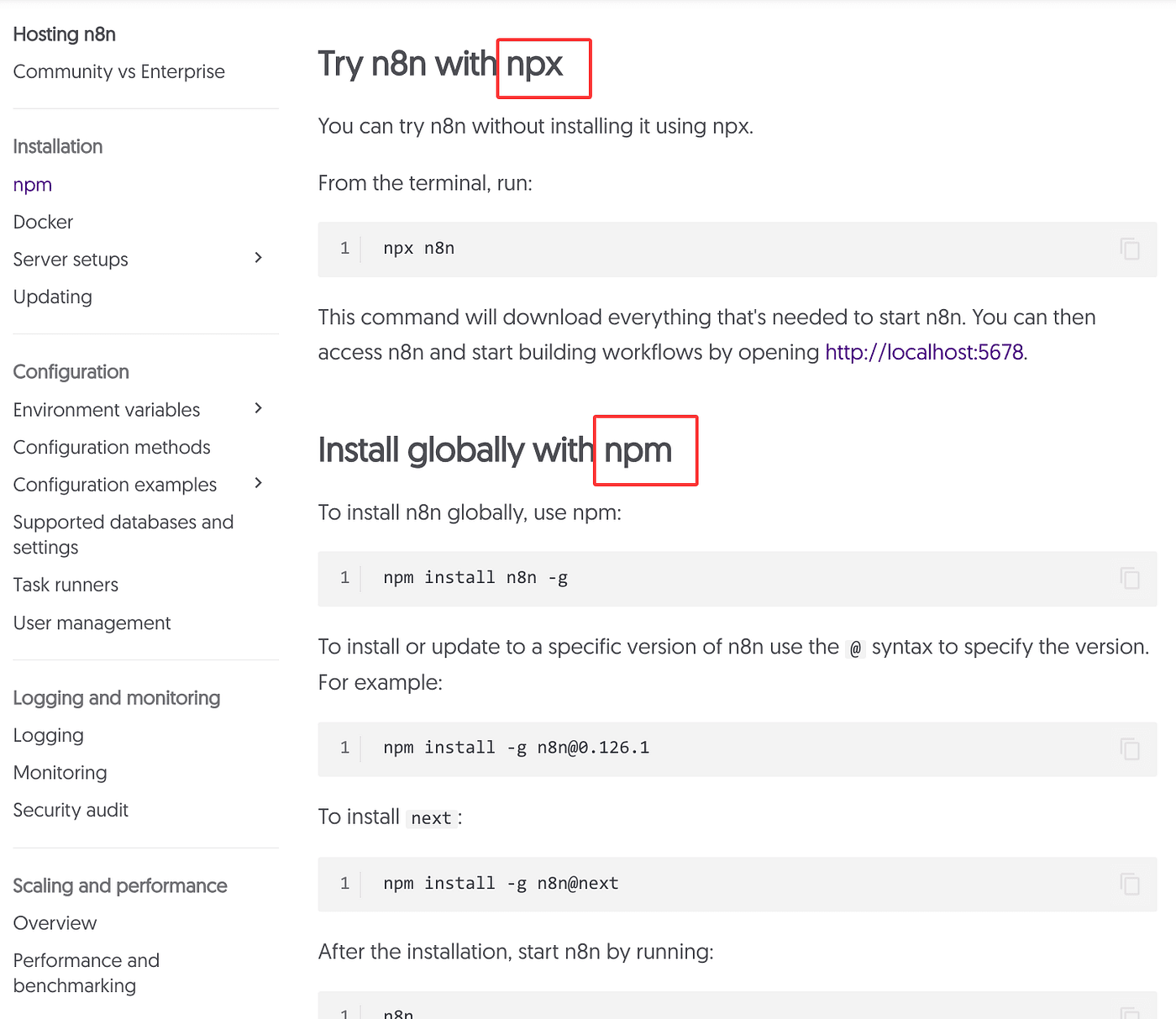Expand Configuration examples submenu
1176x1019 pixels.
[x=259, y=483]
